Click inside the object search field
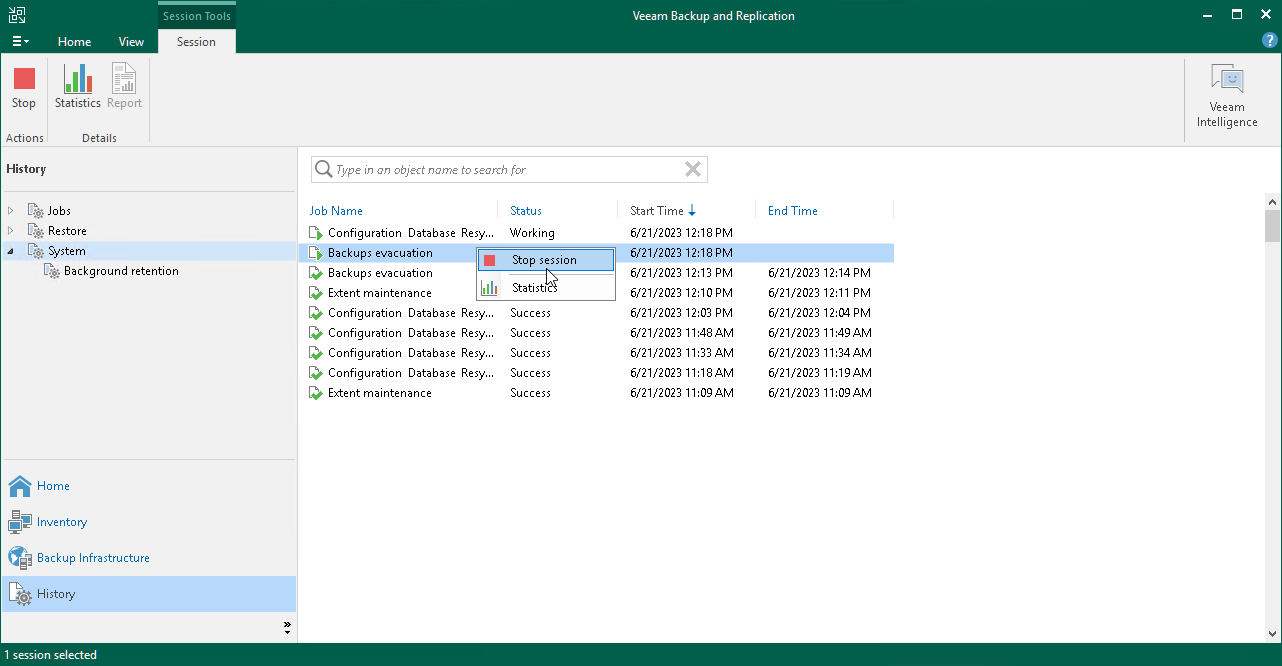The height and width of the screenshot is (666, 1282). 500,169
